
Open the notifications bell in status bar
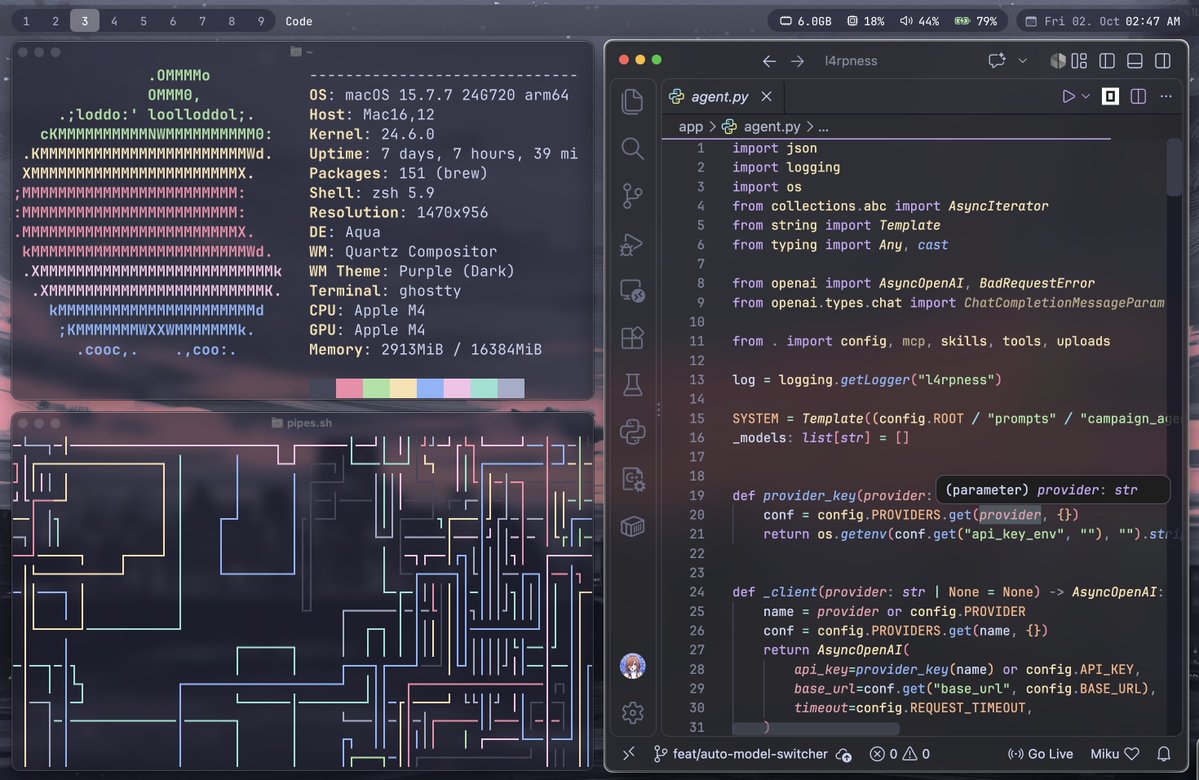point(1163,754)
